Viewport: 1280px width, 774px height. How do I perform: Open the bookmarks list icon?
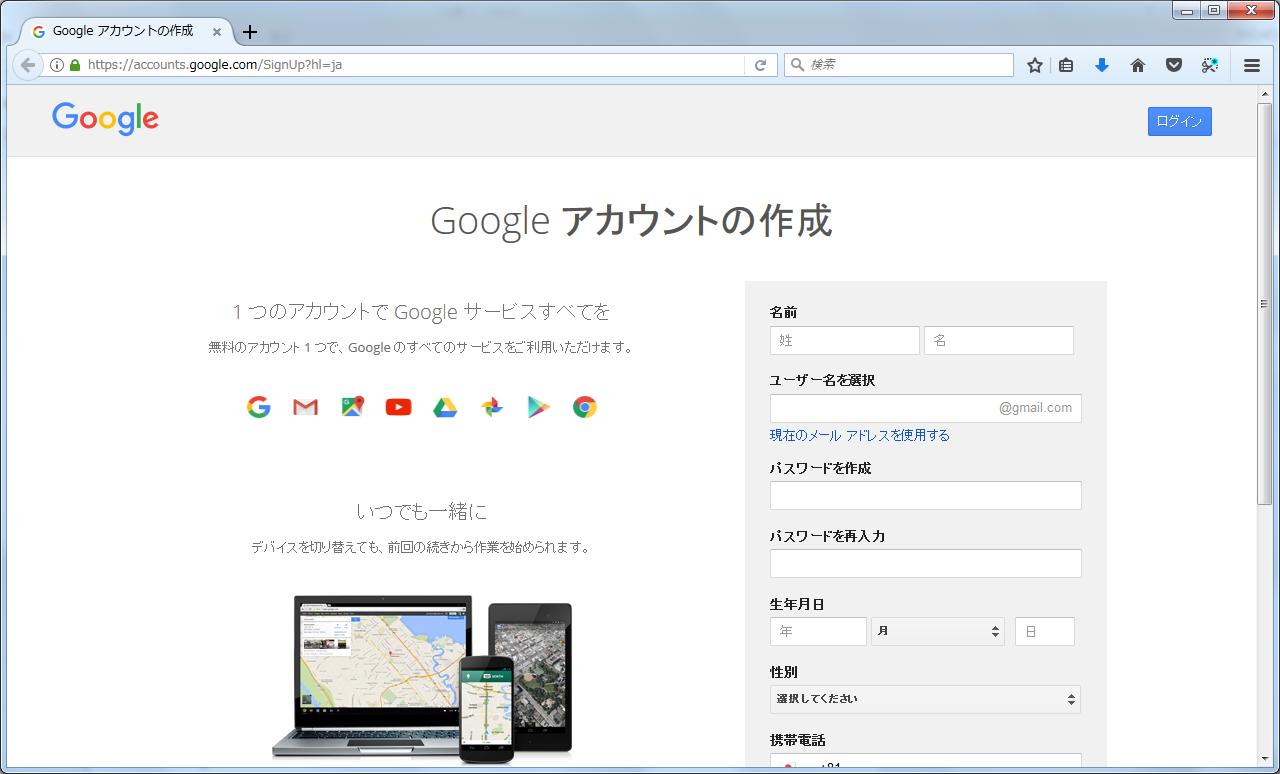[1066, 65]
